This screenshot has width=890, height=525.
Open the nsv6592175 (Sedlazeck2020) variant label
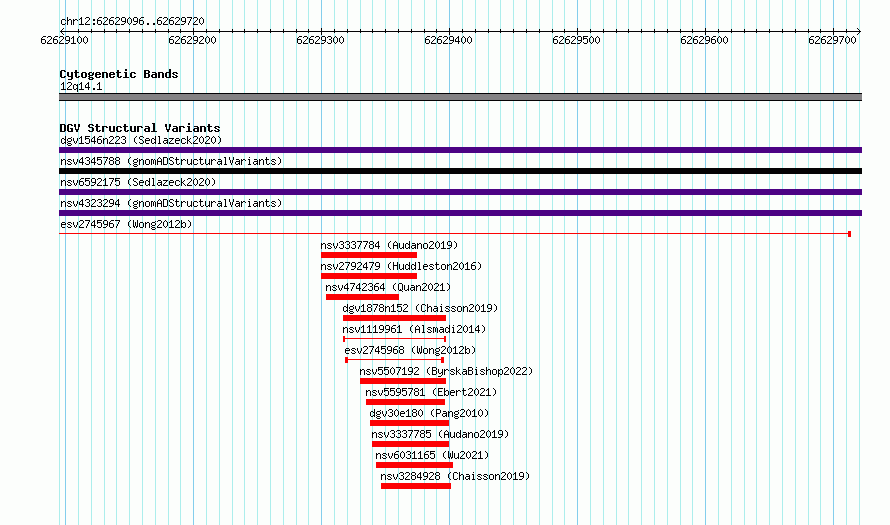pos(138,182)
